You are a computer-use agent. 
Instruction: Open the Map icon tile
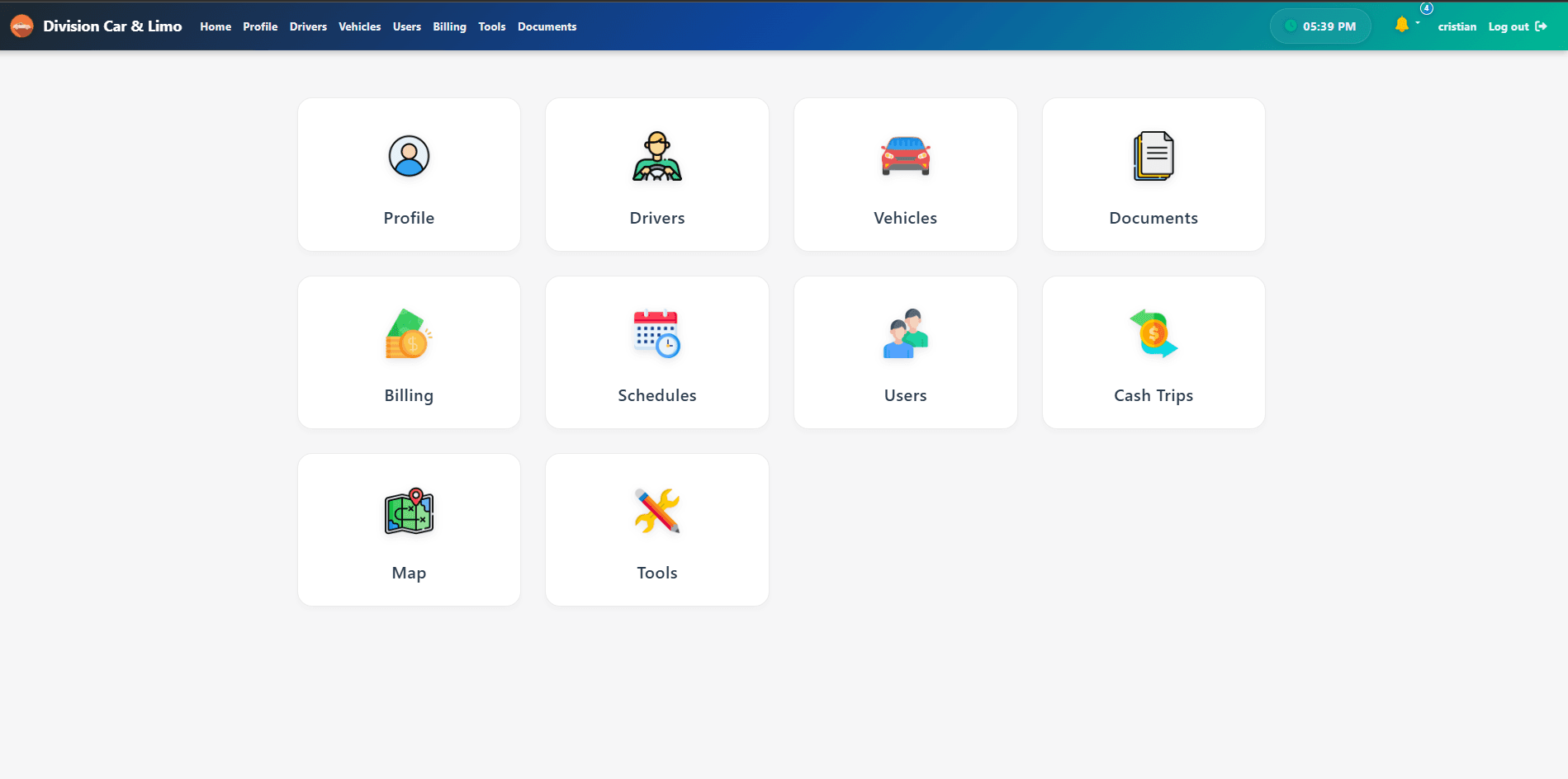click(409, 511)
